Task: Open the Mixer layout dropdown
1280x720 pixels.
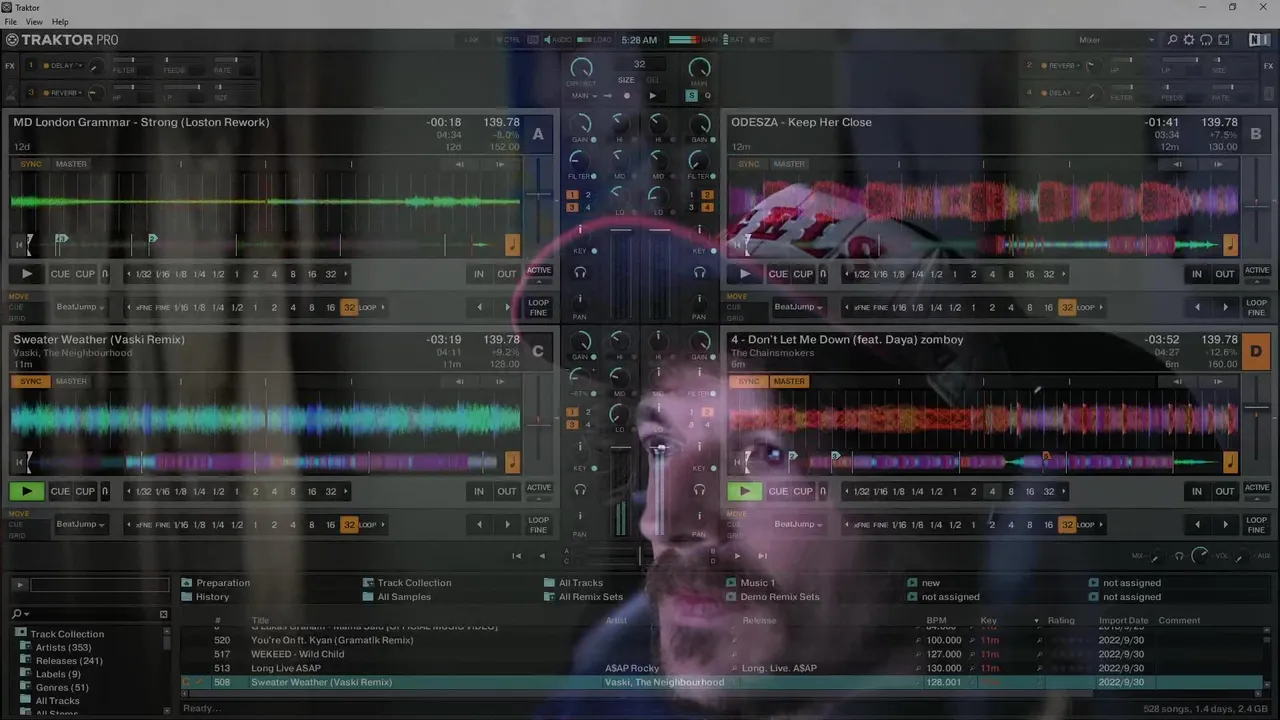Action: (1116, 40)
